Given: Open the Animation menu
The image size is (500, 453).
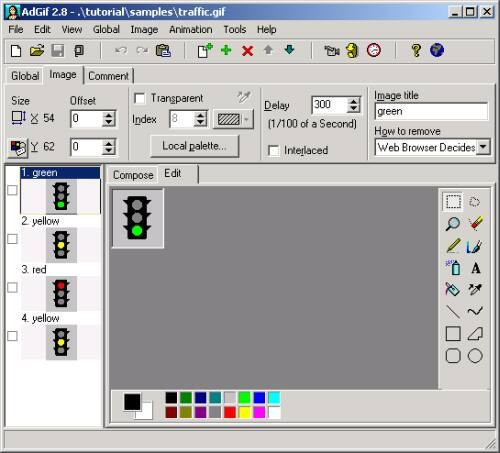Looking at the screenshot, I should click(191, 30).
